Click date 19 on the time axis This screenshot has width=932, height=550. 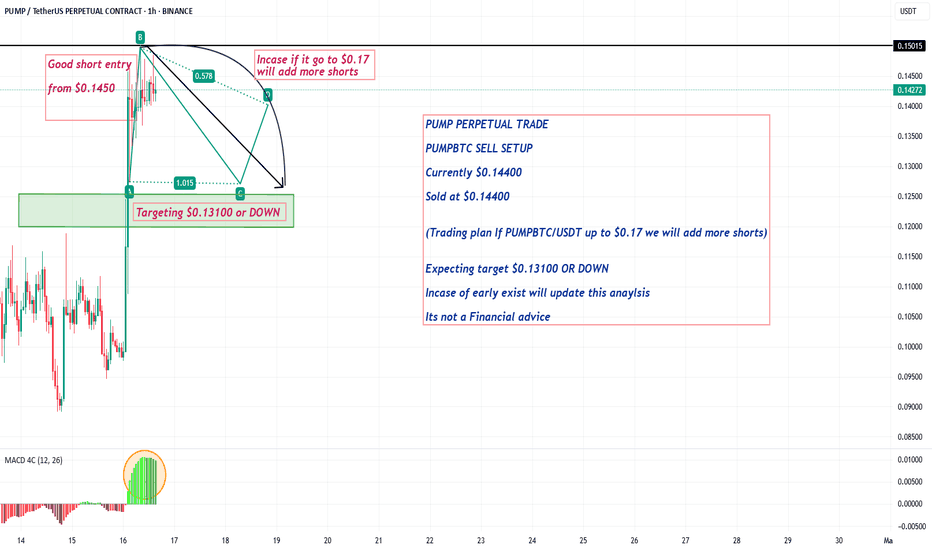click(x=276, y=540)
